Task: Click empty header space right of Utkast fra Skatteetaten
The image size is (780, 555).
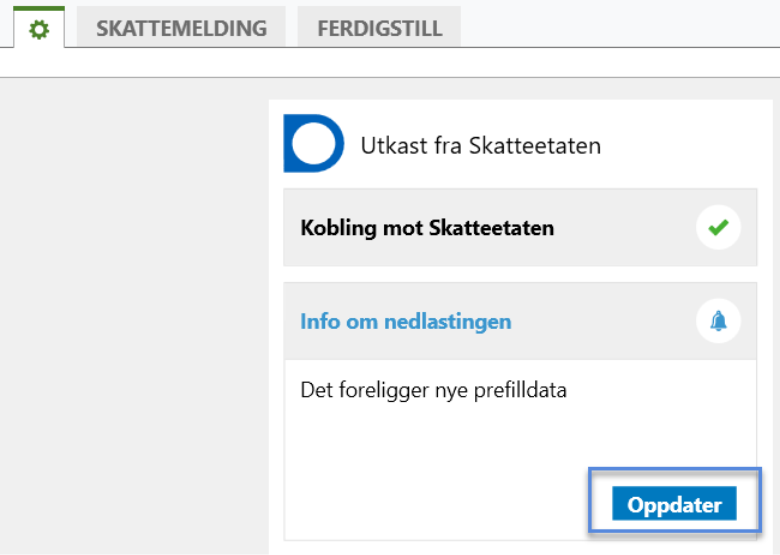Action: pos(680,146)
